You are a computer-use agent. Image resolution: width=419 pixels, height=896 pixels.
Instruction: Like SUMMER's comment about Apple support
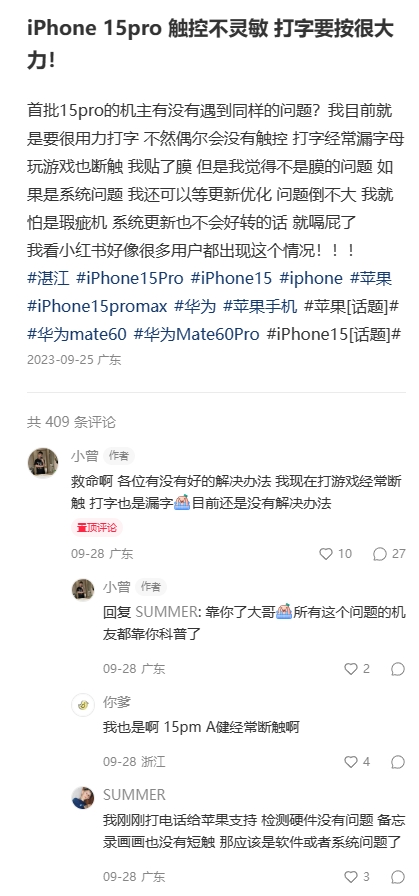351,877
